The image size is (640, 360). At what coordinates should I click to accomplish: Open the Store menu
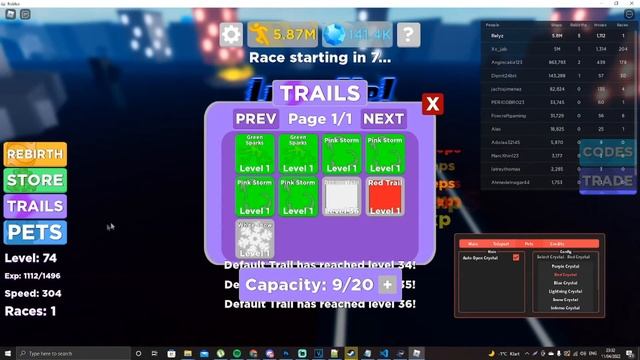tap(35, 180)
